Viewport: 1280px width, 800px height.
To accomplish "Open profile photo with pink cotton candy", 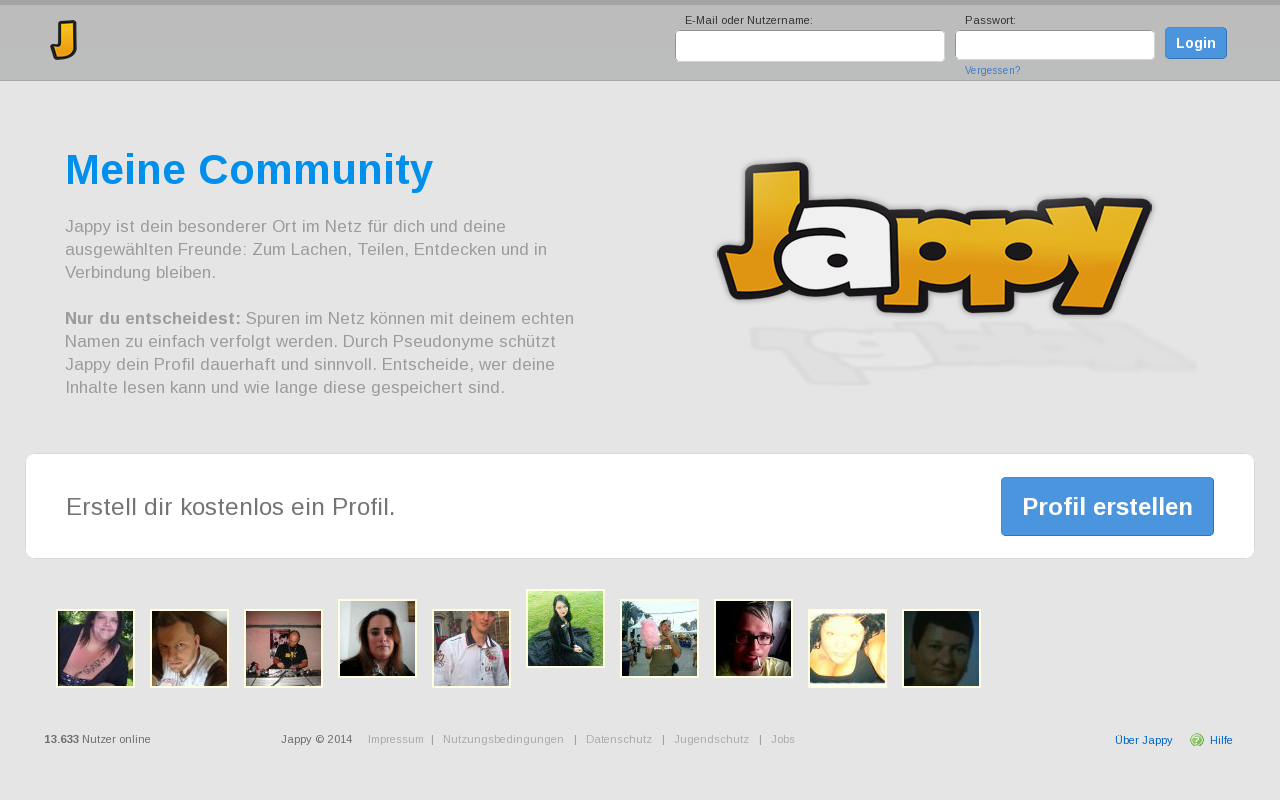I will (x=659, y=639).
